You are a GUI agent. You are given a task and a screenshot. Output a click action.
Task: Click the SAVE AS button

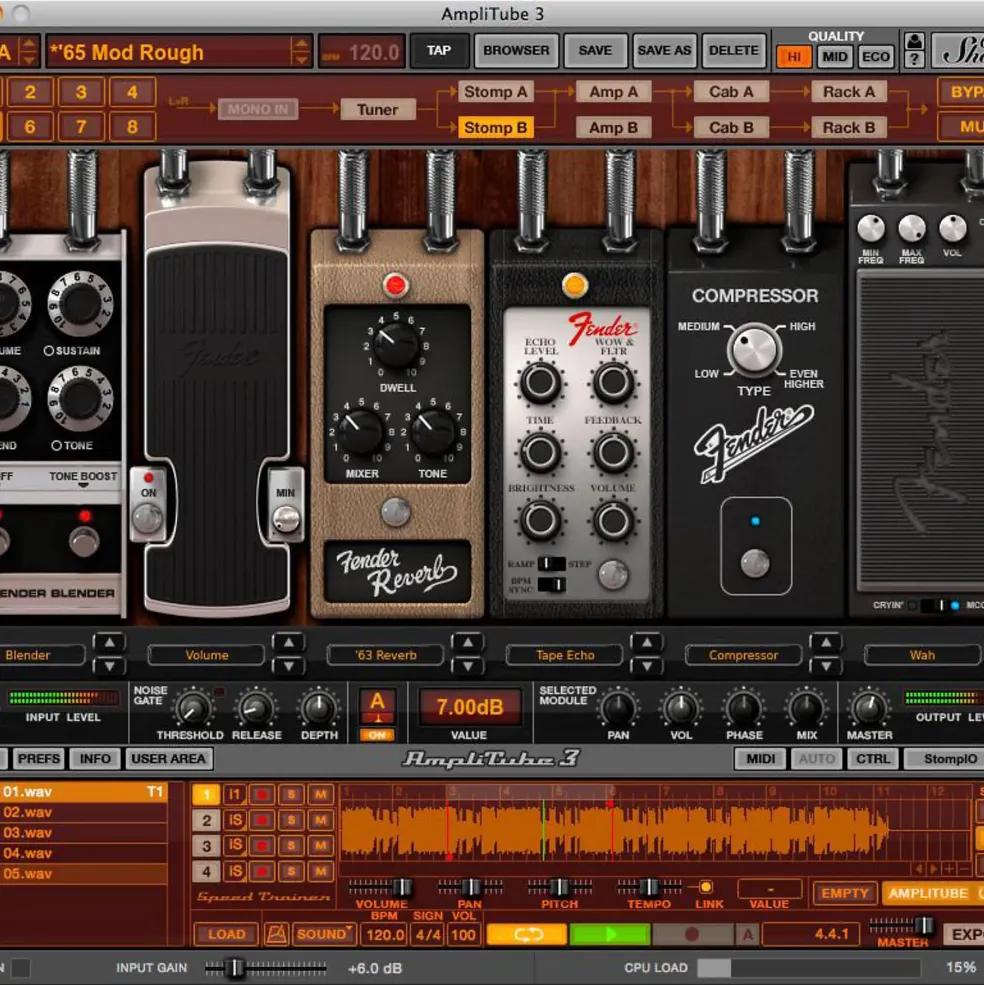tap(664, 50)
